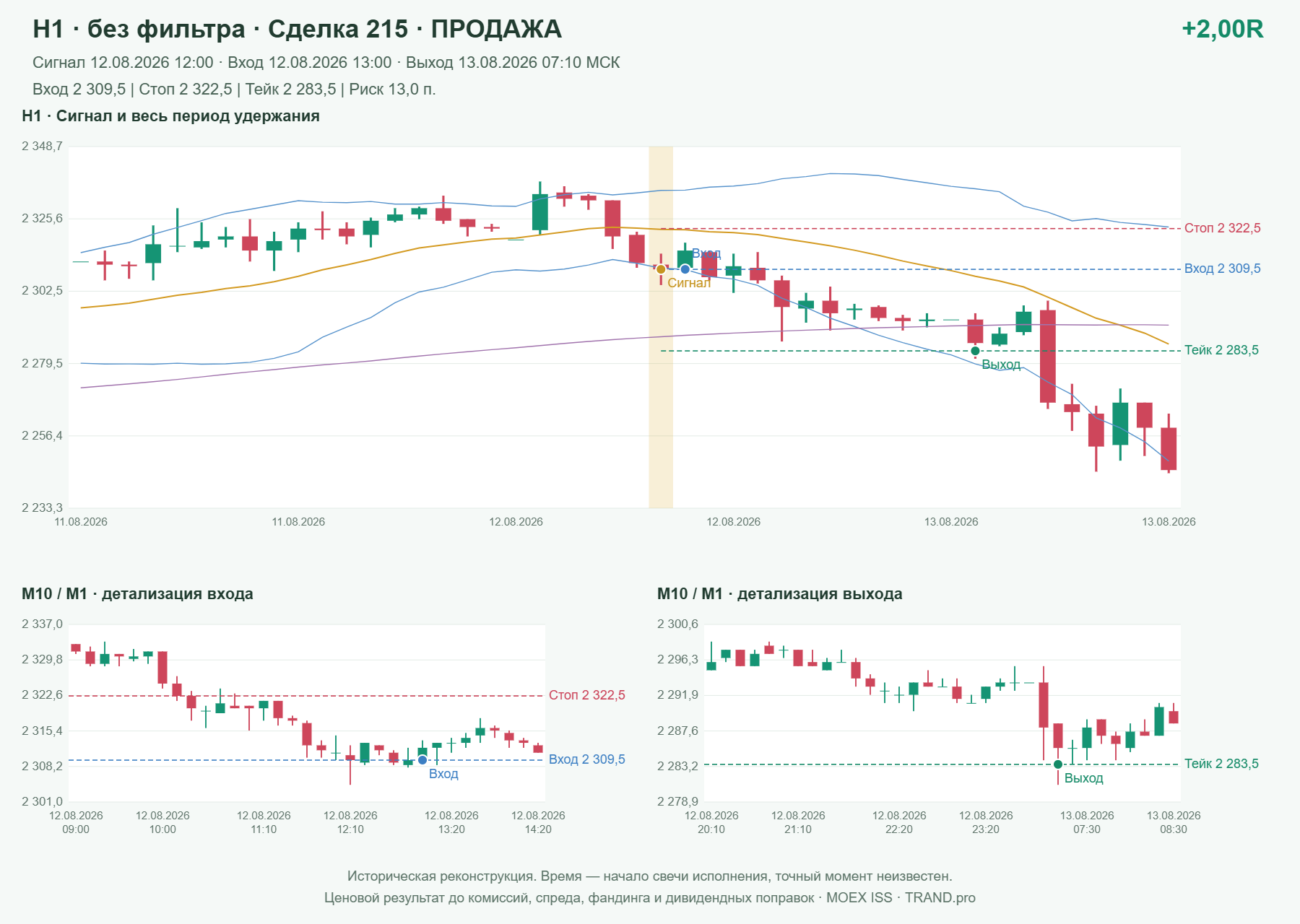The width and height of the screenshot is (1300, 924).
Task: Click the H1 chart section heading
Action: click(x=171, y=116)
